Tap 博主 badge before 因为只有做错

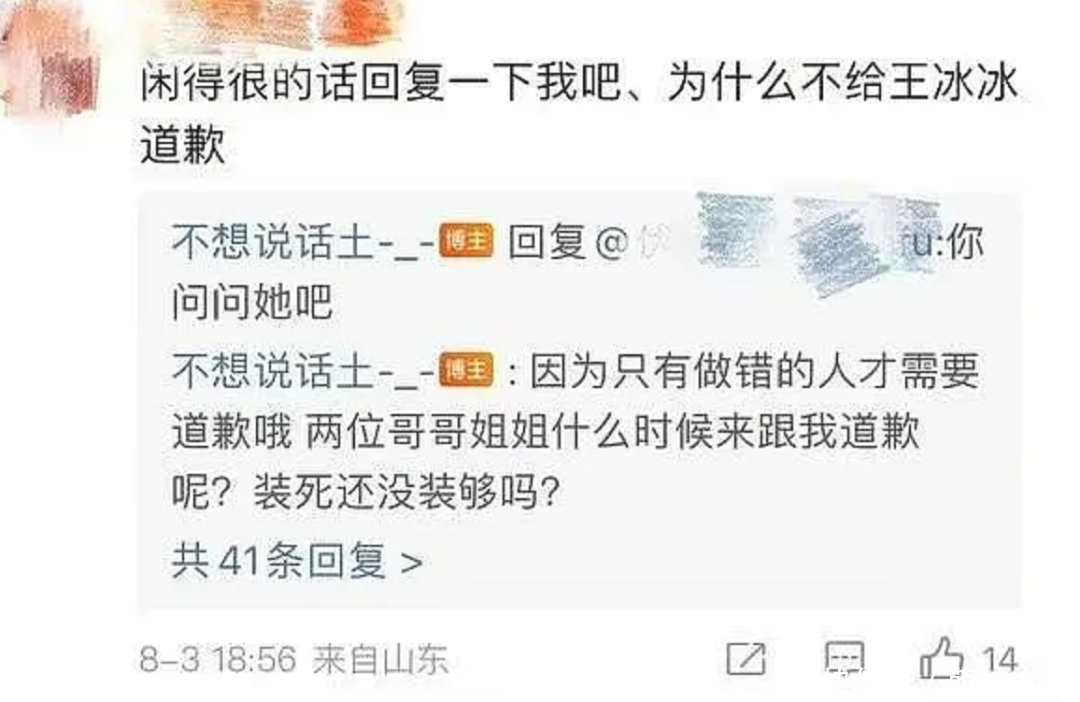pos(466,370)
